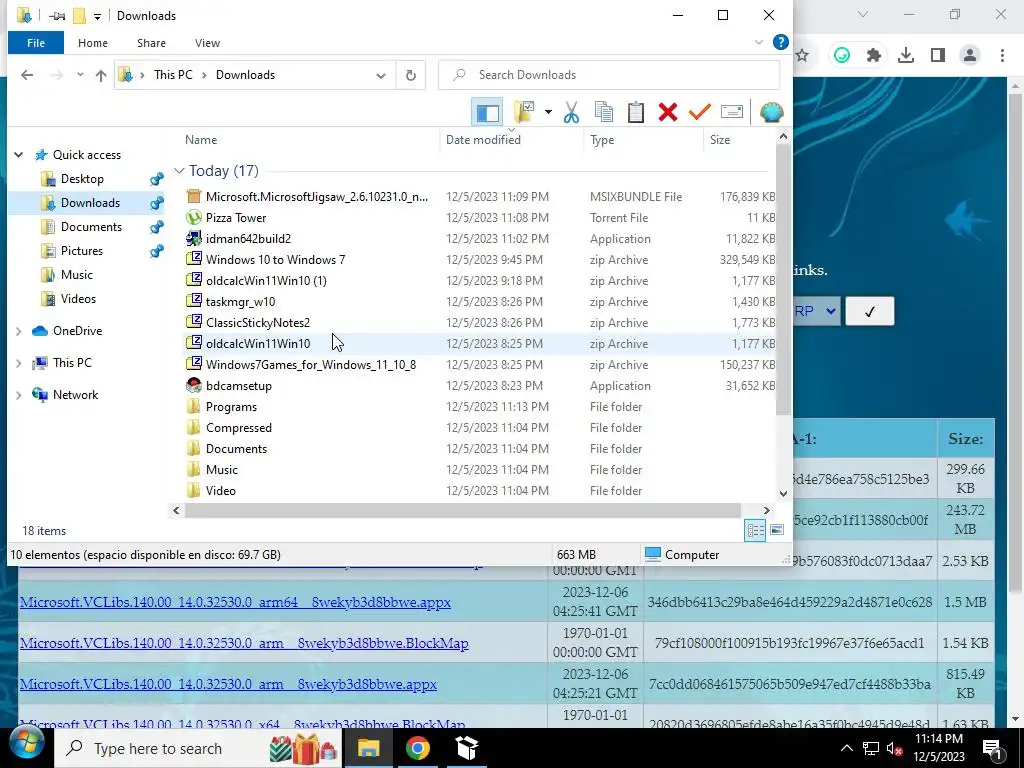Image resolution: width=1024 pixels, height=768 pixels.
Task: Click the Classic Shell seashell settings icon
Action: coord(771,112)
